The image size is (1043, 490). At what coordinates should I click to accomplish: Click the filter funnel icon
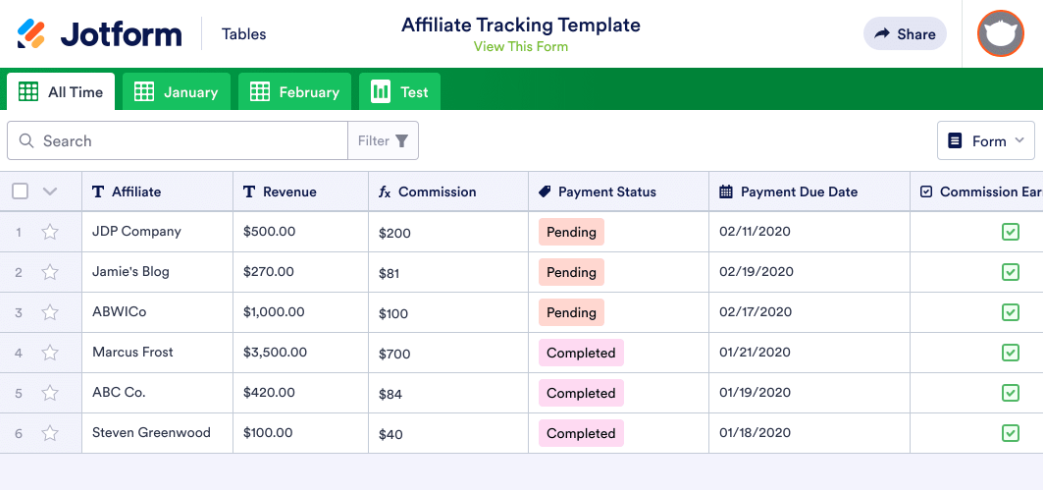coord(402,141)
